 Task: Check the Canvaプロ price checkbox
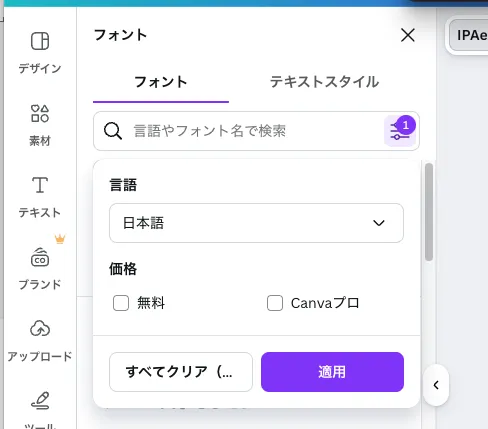[x=275, y=303]
